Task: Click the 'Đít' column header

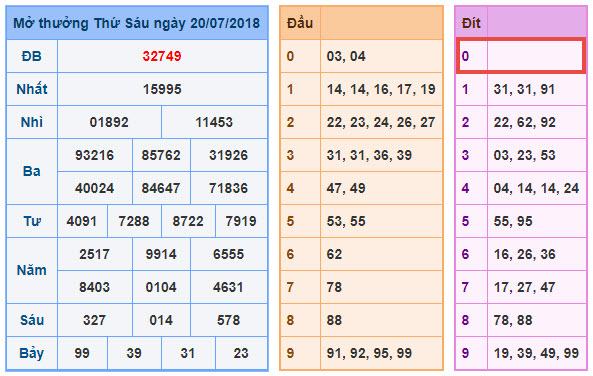Action: [x=471, y=23]
